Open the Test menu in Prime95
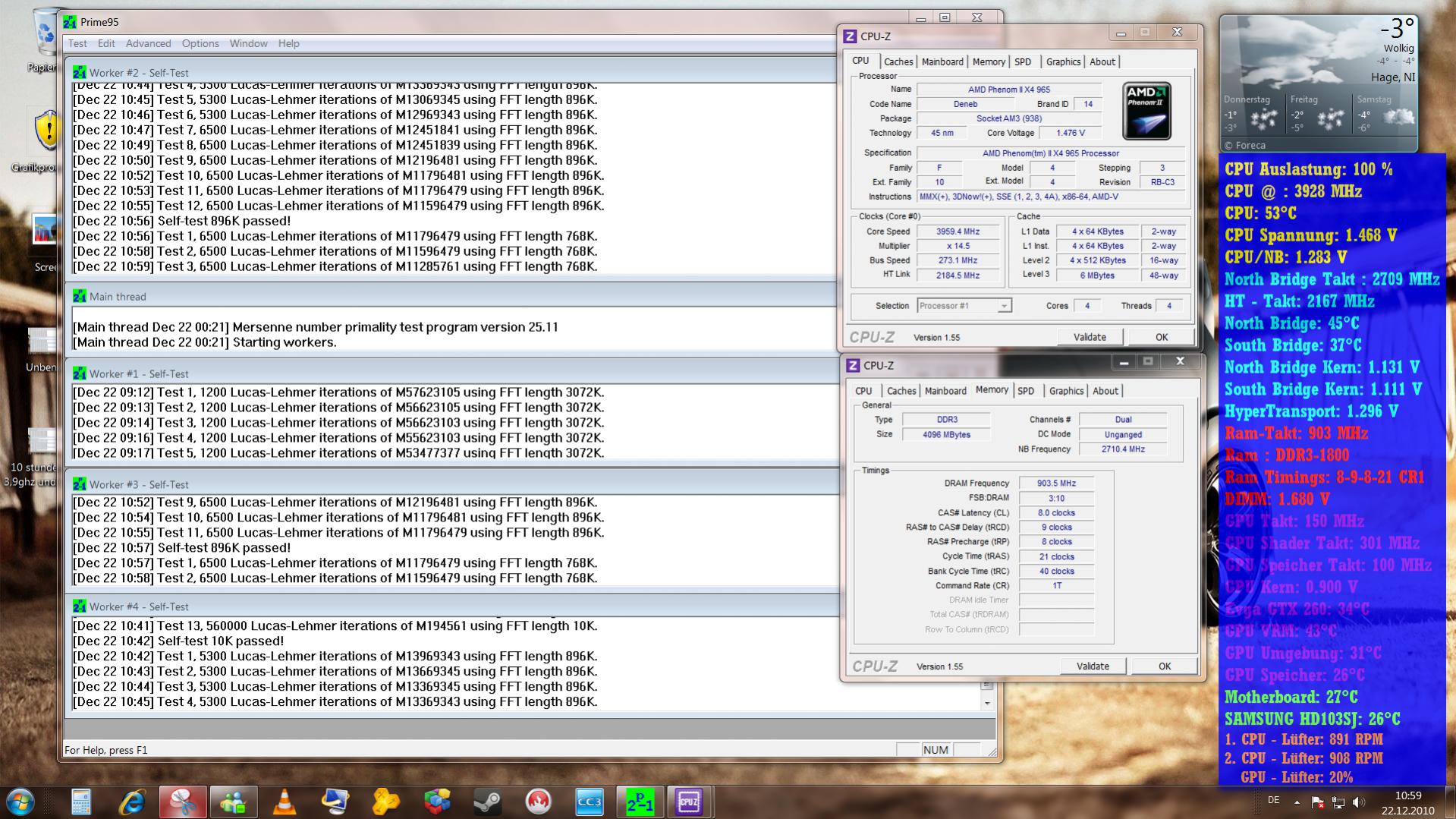Image resolution: width=1456 pixels, height=819 pixels. pos(77,43)
